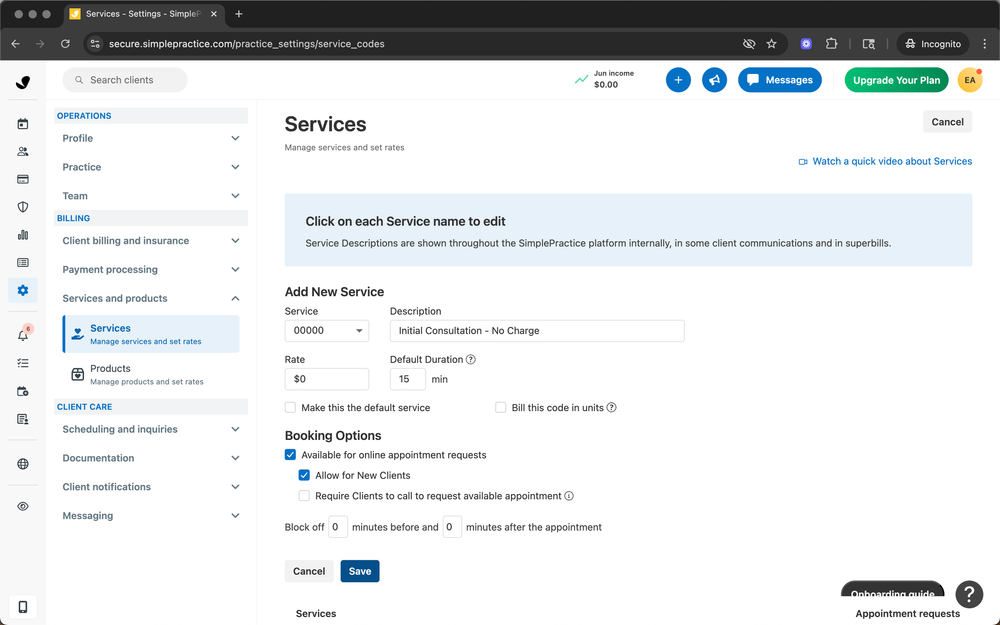The width and height of the screenshot is (1000, 625).
Task: Expand Client notifications section
Action: 151,487
